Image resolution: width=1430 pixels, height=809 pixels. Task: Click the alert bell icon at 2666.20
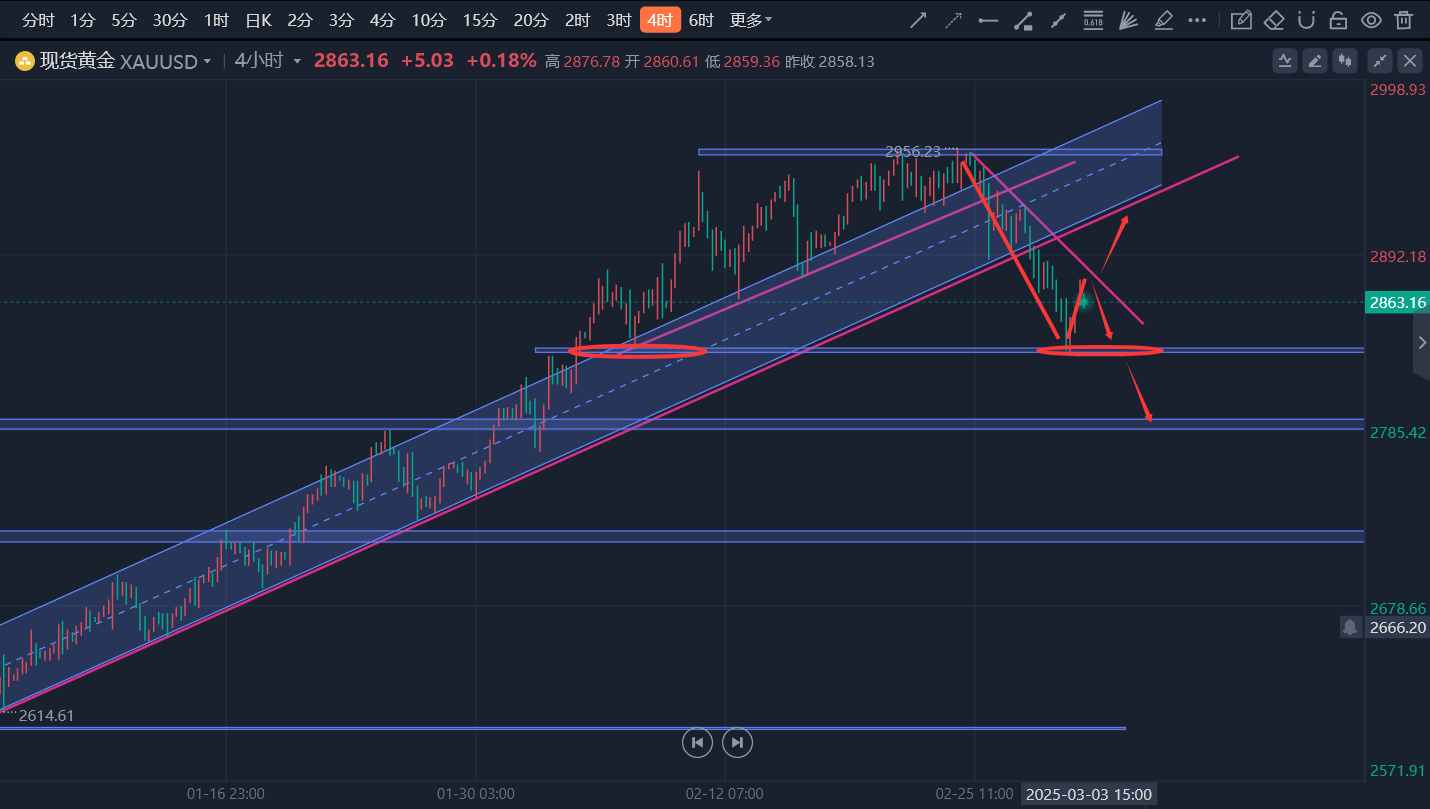(x=1350, y=627)
